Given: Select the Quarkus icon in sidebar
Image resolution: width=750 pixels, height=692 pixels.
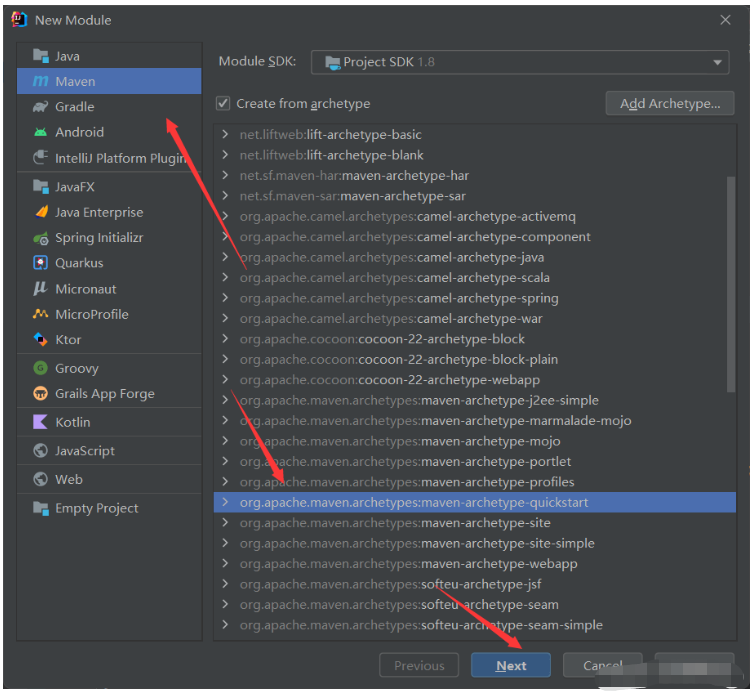Looking at the screenshot, I should click(x=40, y=263).
